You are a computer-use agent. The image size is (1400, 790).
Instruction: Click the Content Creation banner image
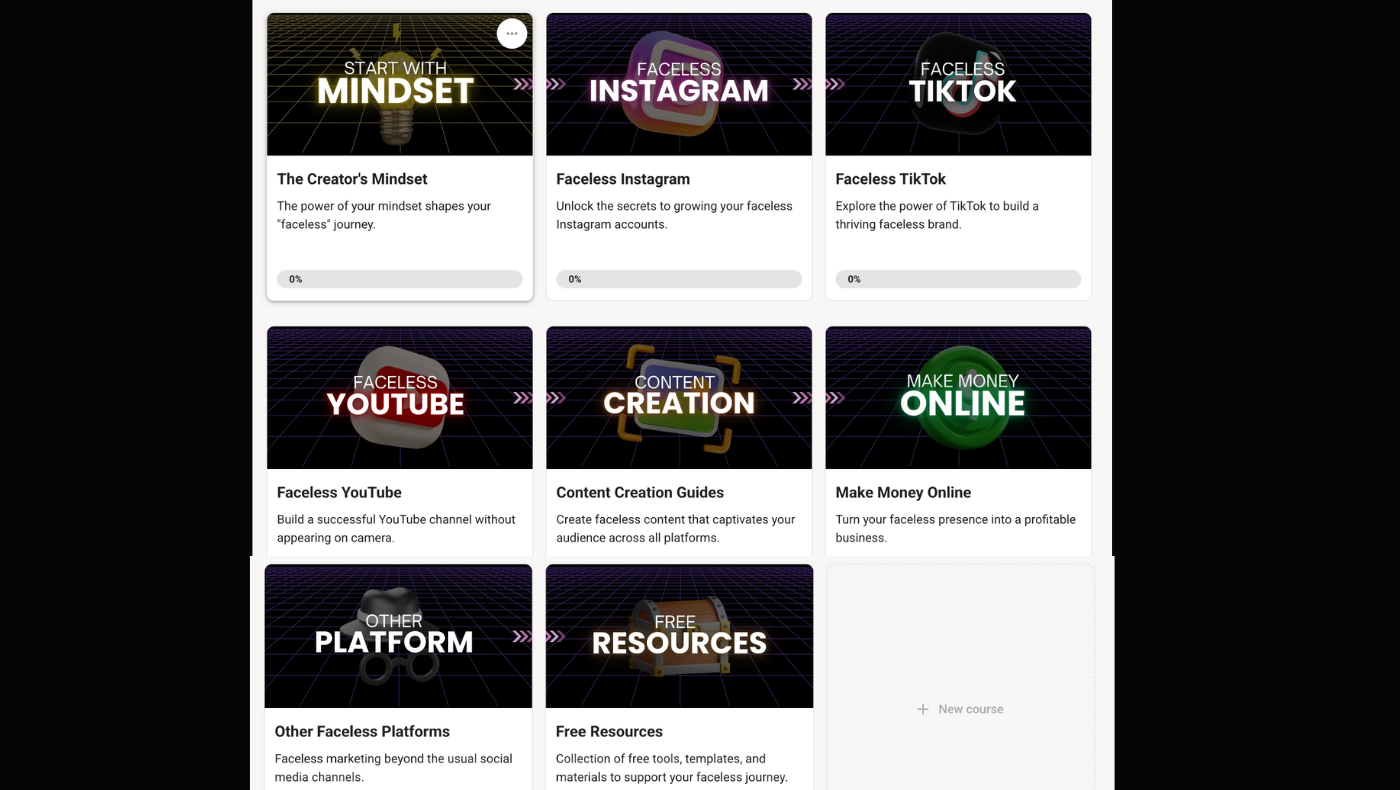678,397
